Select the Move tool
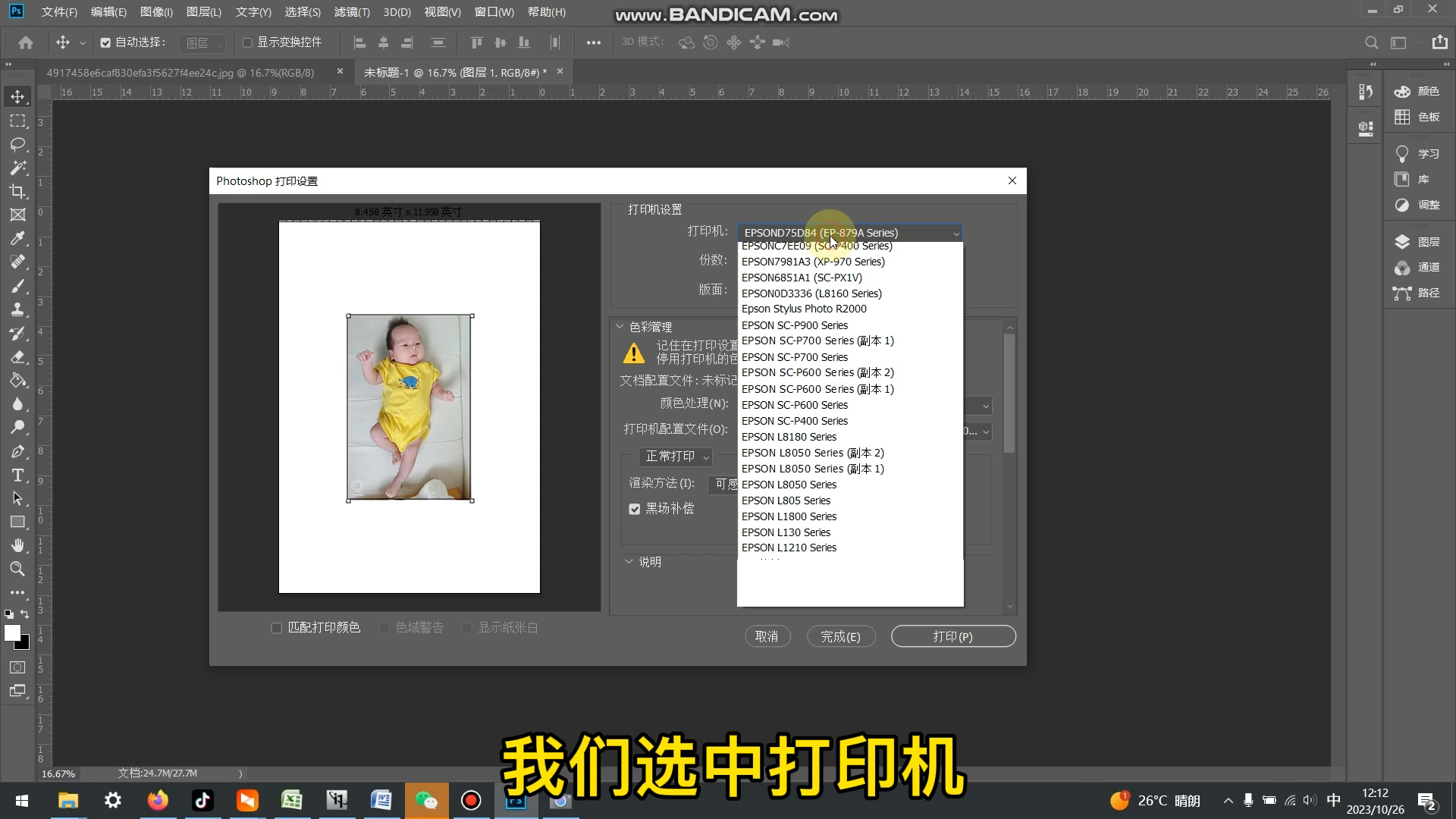The image size is (1456, 819). click(x=18, y=95)
